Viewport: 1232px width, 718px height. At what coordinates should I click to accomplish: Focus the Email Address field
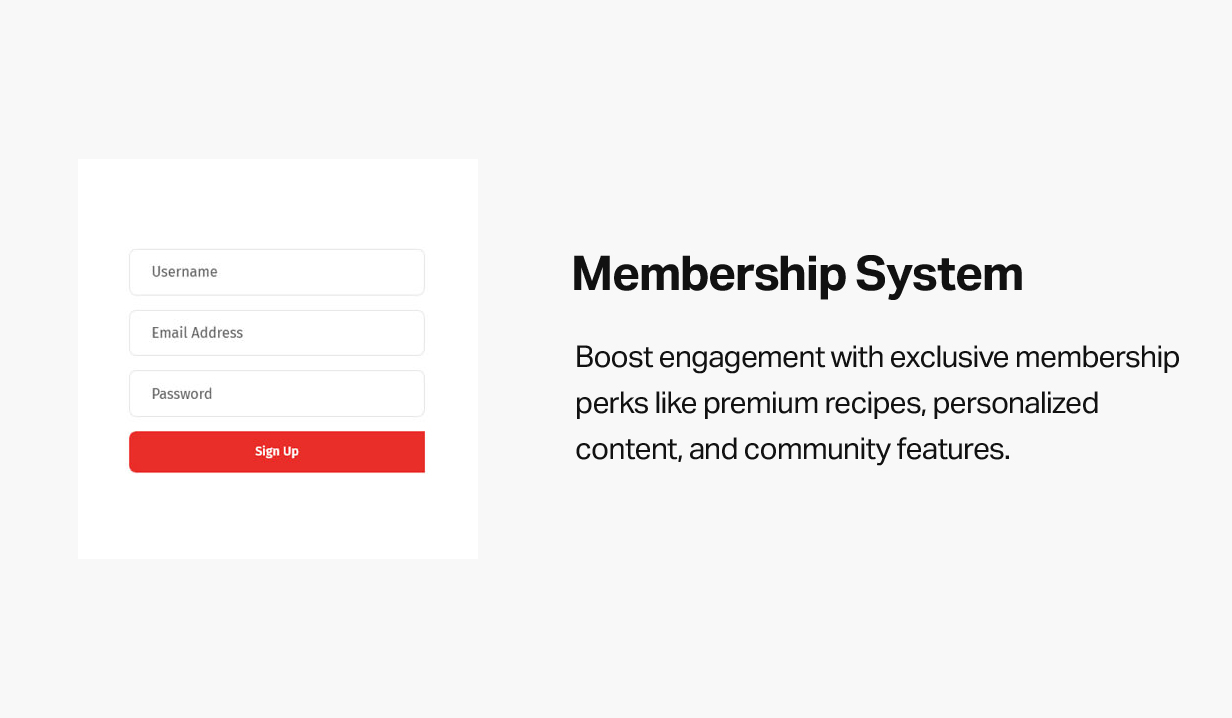277,333
